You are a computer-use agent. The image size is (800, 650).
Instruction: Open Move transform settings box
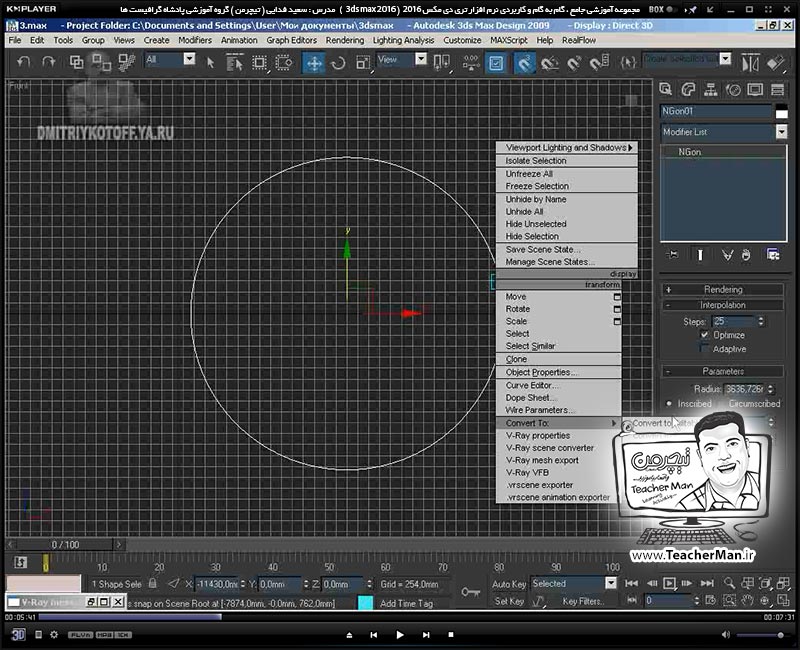(x=617, y=297)
